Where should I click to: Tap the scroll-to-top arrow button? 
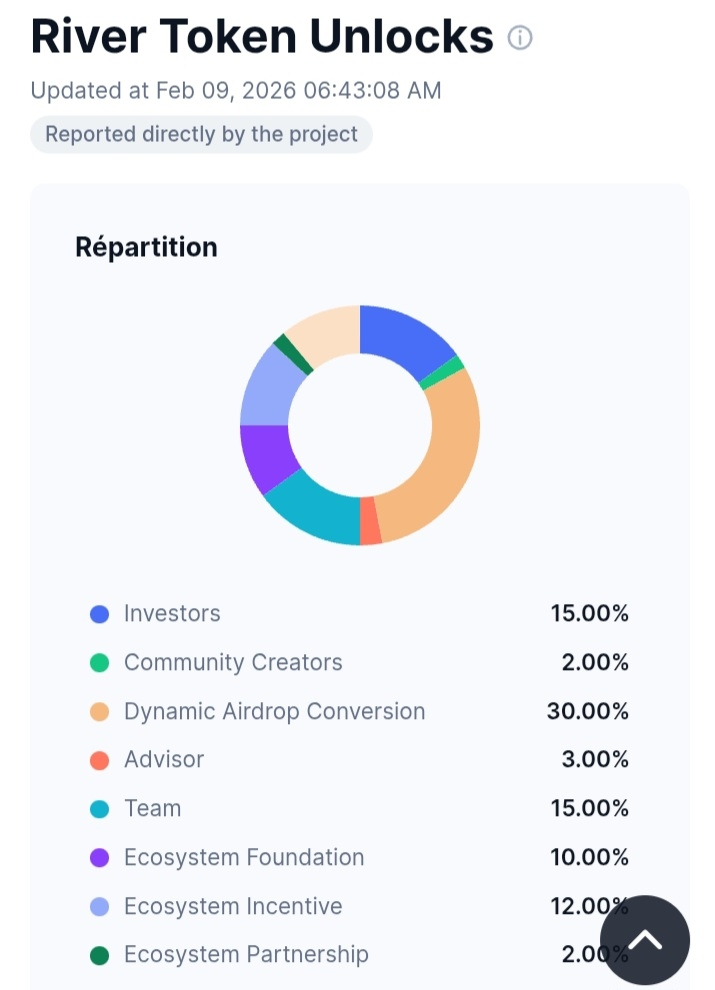click(645, 940)
